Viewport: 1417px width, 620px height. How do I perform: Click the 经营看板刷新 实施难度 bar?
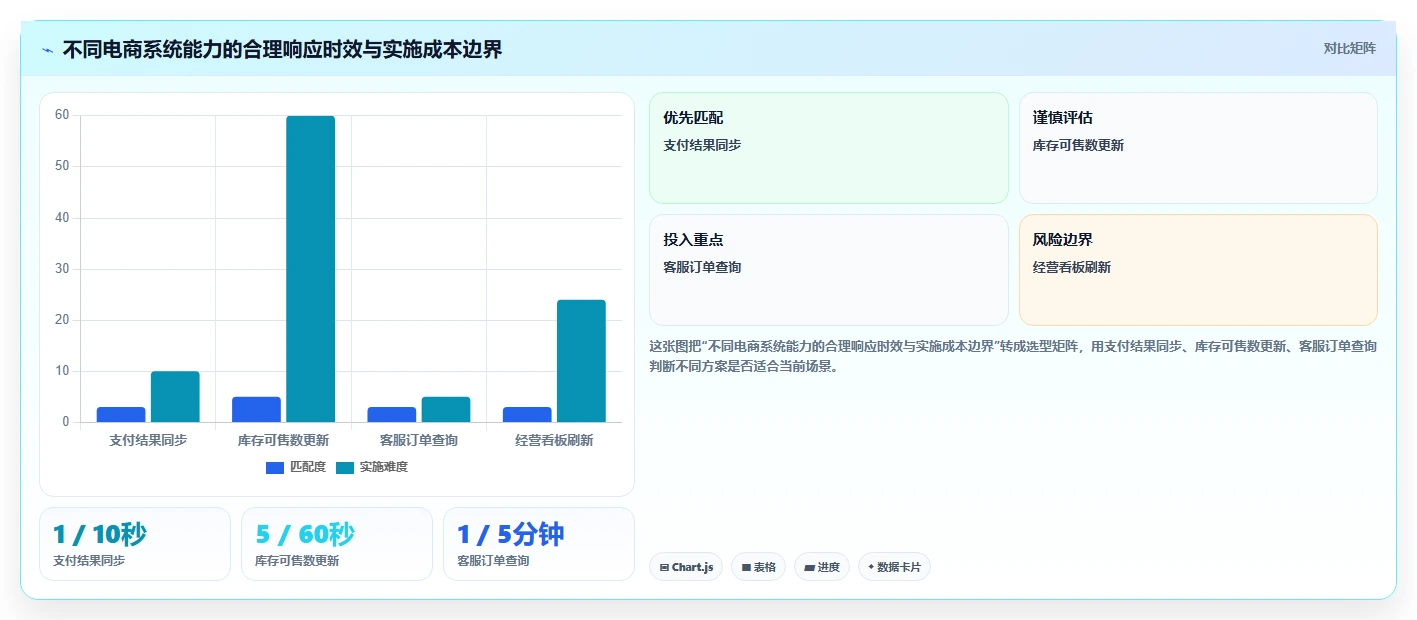coord(581,361)
